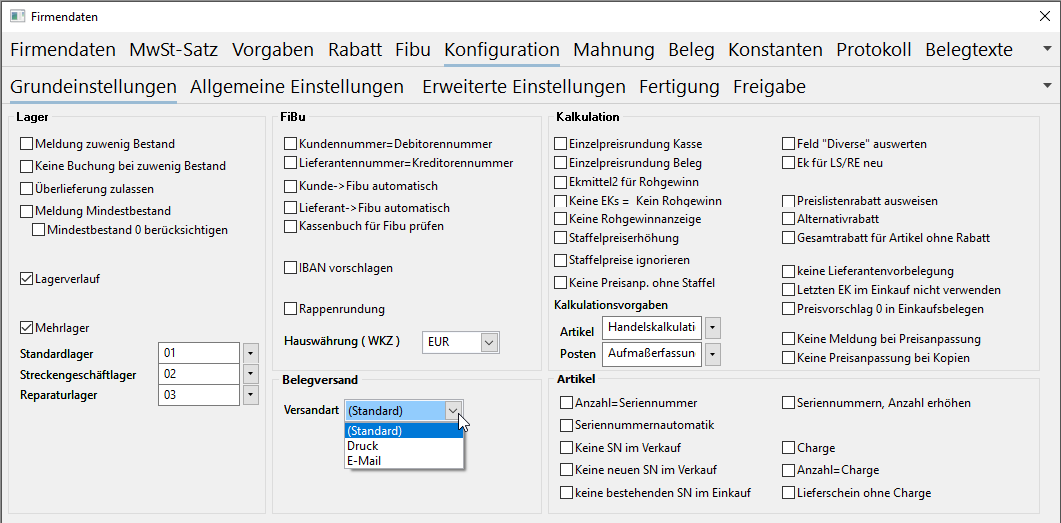
Task: Click the Firmendaten window title icon
Action: [x=18, y=16]
